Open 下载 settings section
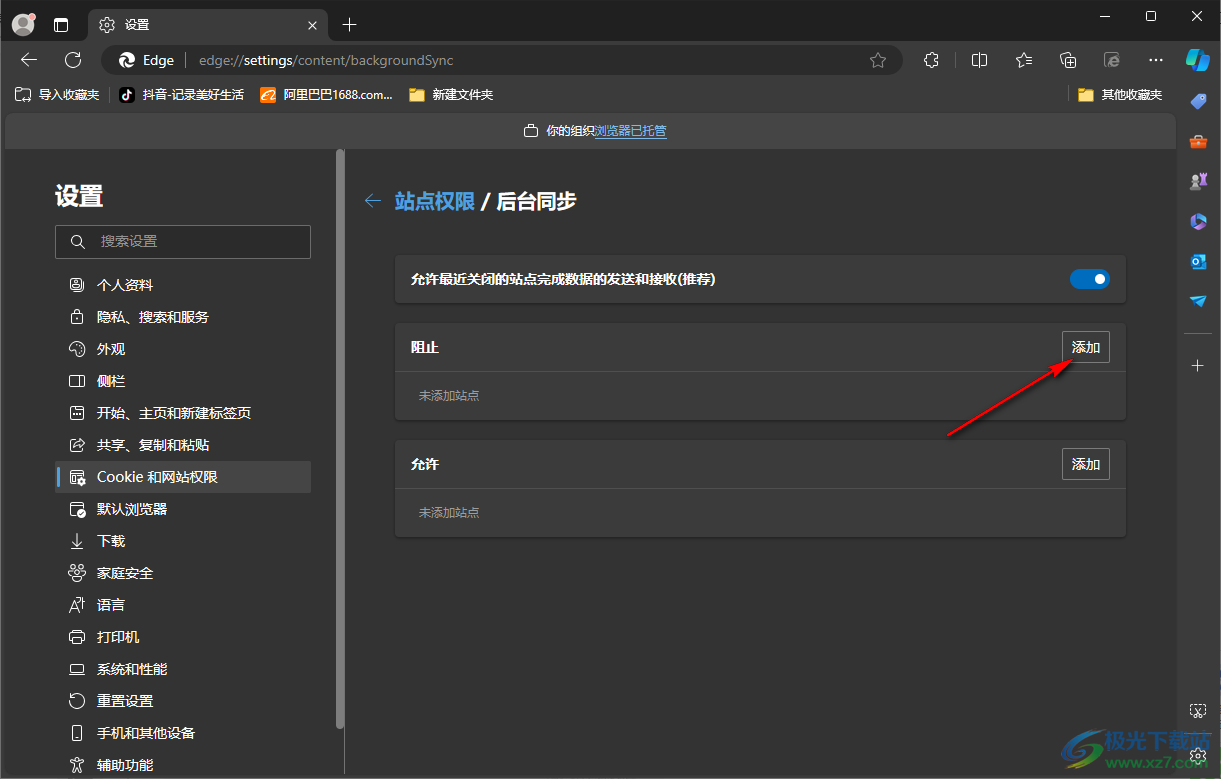 coord(183,541)
